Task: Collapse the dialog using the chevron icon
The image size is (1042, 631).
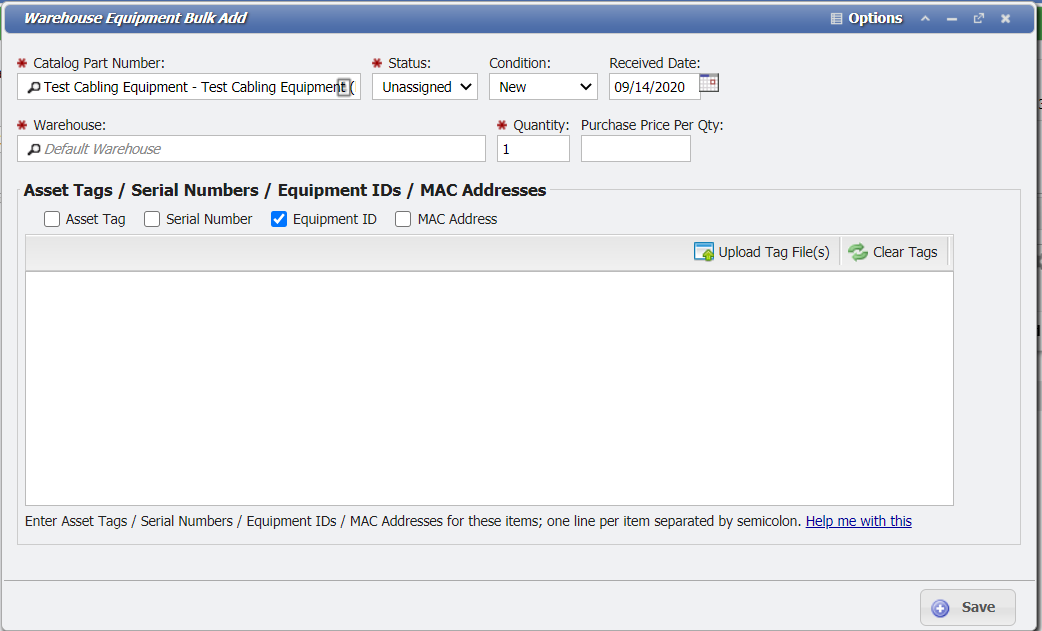Action: point(925,17)
